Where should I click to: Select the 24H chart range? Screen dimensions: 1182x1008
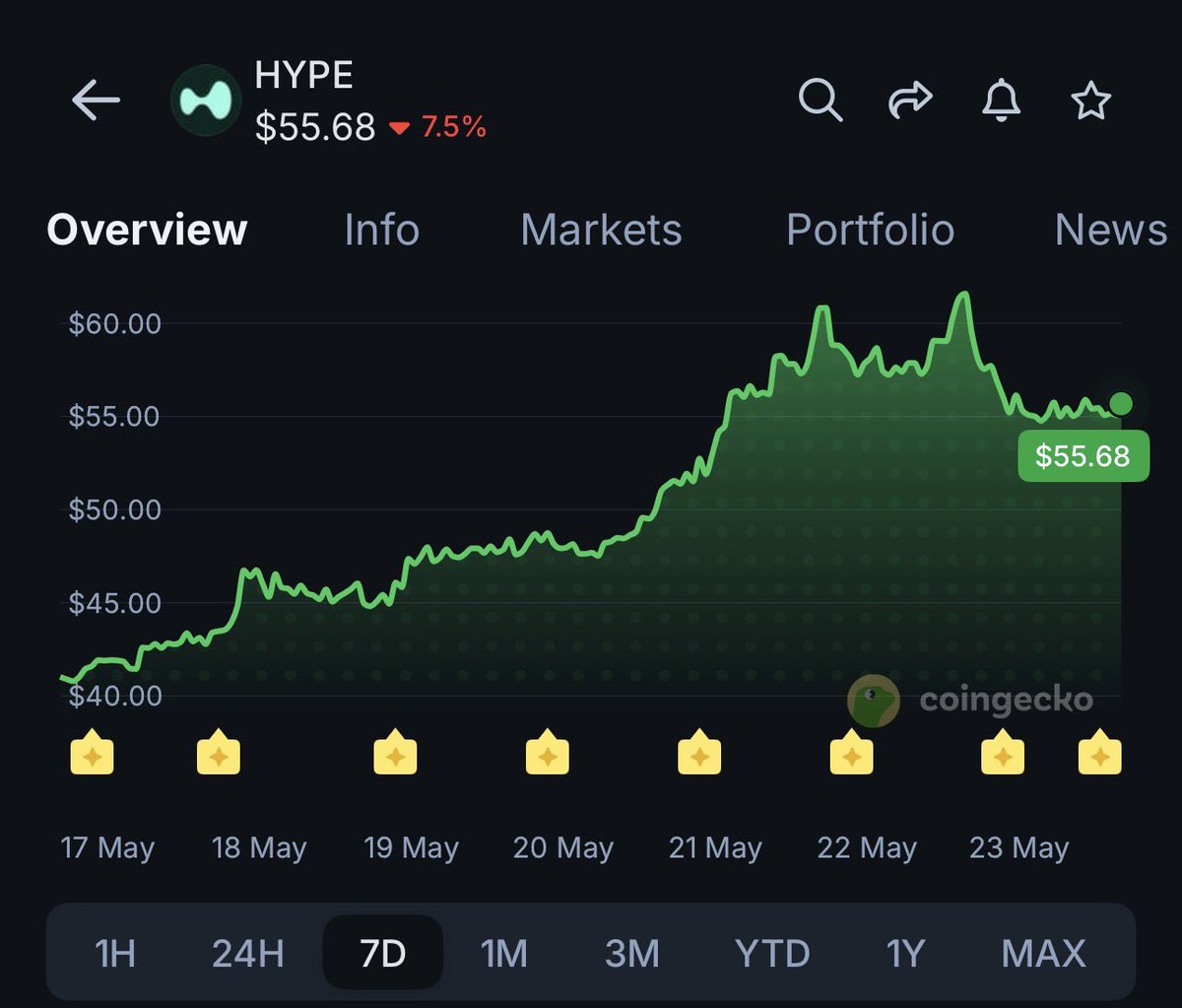click(248, 954)
